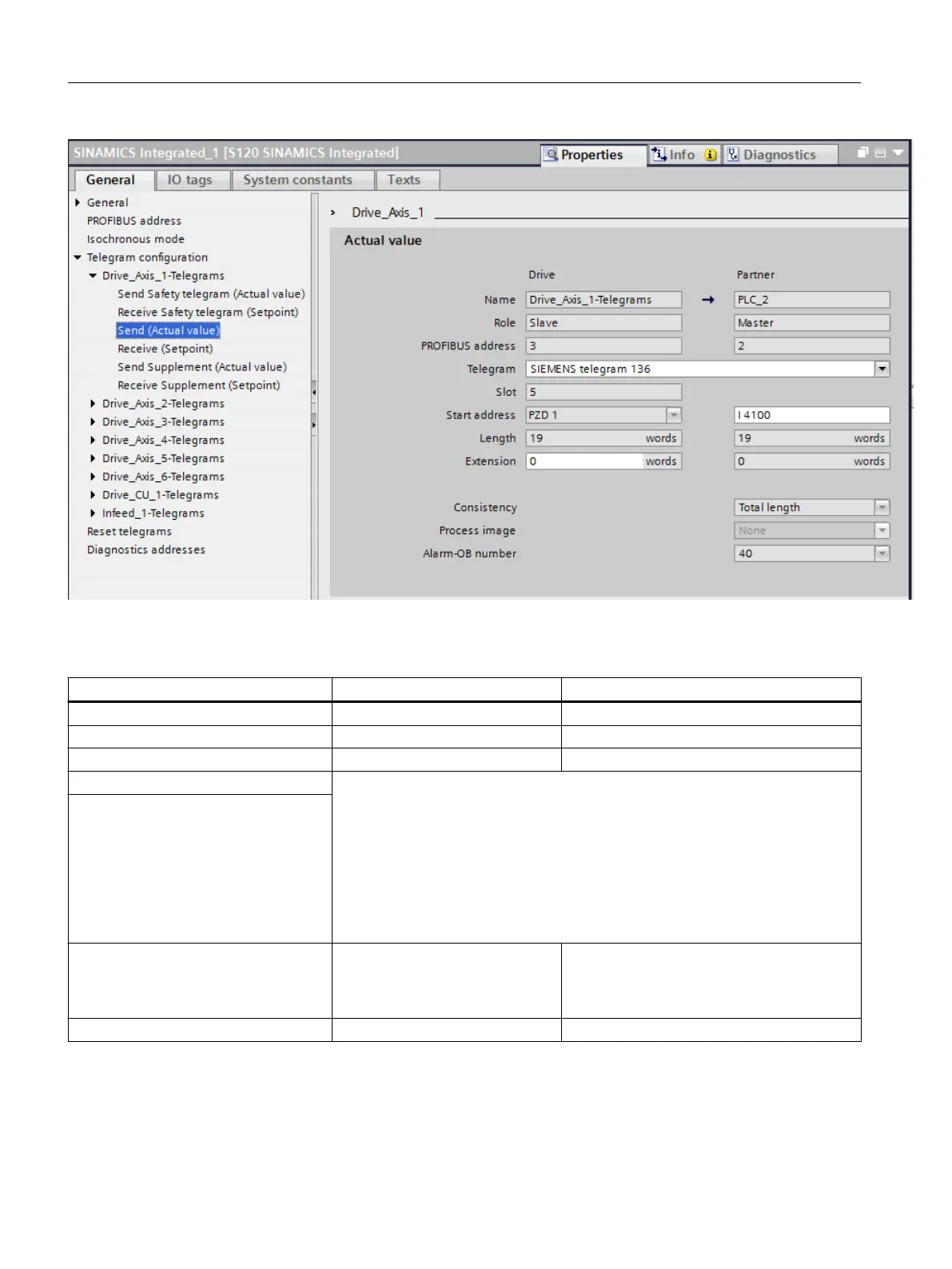
Task: Open the Properties tab
Action: pyautogui.click(x=593, y=155)
